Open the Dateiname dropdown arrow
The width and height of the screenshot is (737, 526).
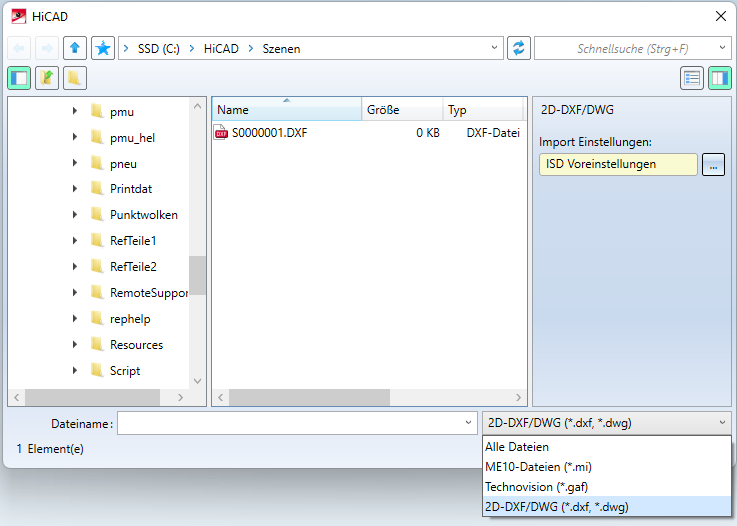click(x=468, y=423)
